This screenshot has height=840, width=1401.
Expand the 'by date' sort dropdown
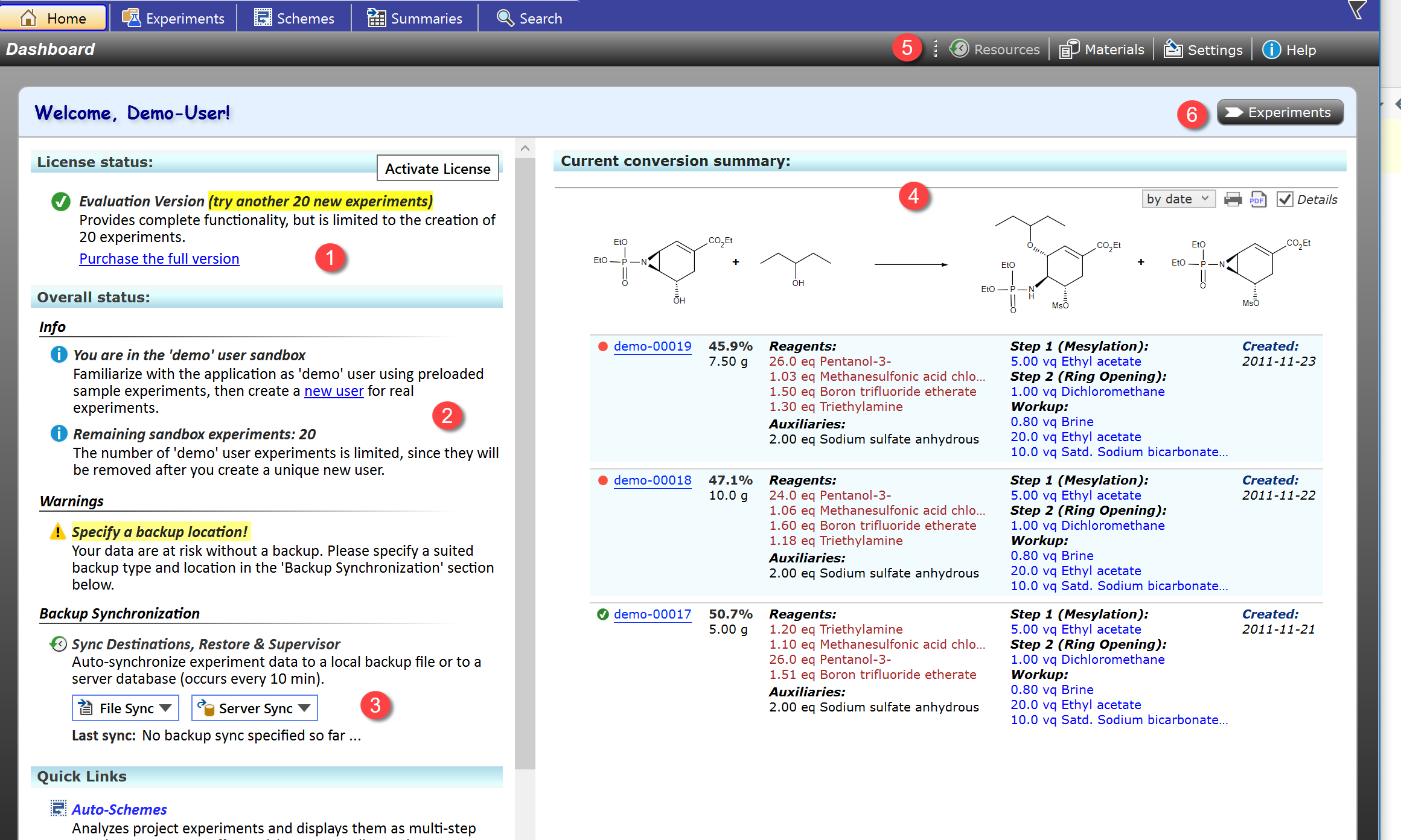tap(1178, 199)
